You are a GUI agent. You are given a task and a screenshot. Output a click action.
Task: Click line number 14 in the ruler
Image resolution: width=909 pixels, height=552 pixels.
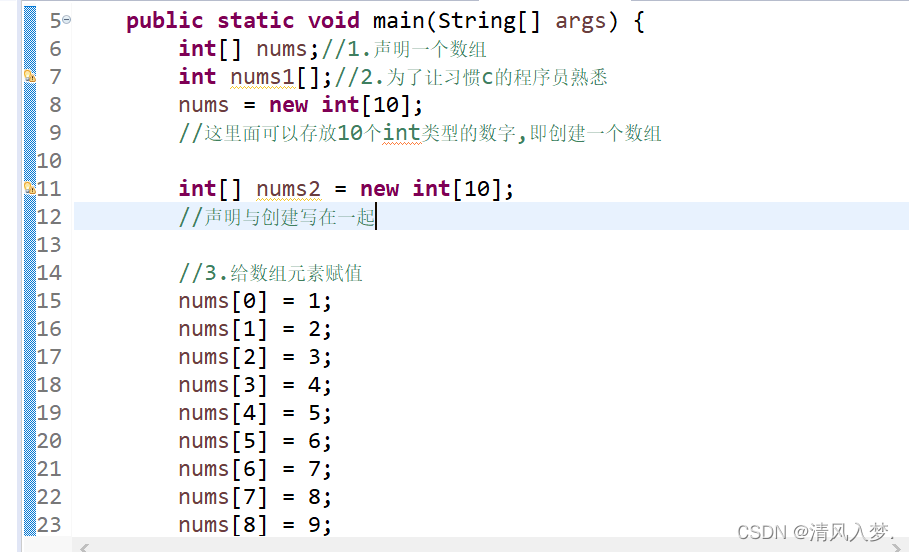(49, 273)
